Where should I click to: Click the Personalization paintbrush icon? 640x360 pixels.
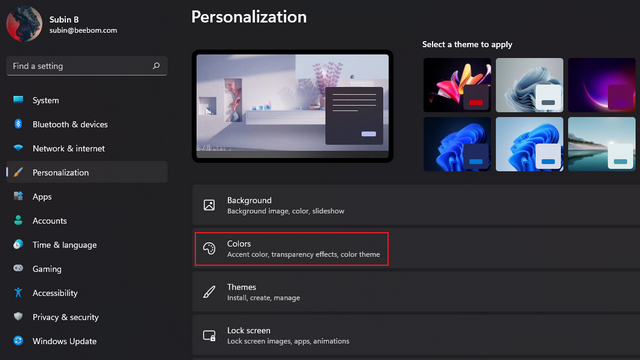[18, 172]
